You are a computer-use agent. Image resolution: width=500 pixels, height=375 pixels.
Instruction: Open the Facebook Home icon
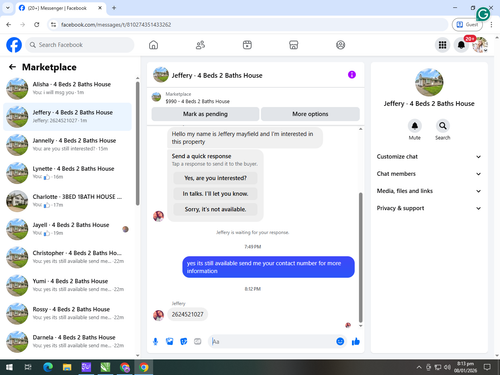tap(153, 45)
